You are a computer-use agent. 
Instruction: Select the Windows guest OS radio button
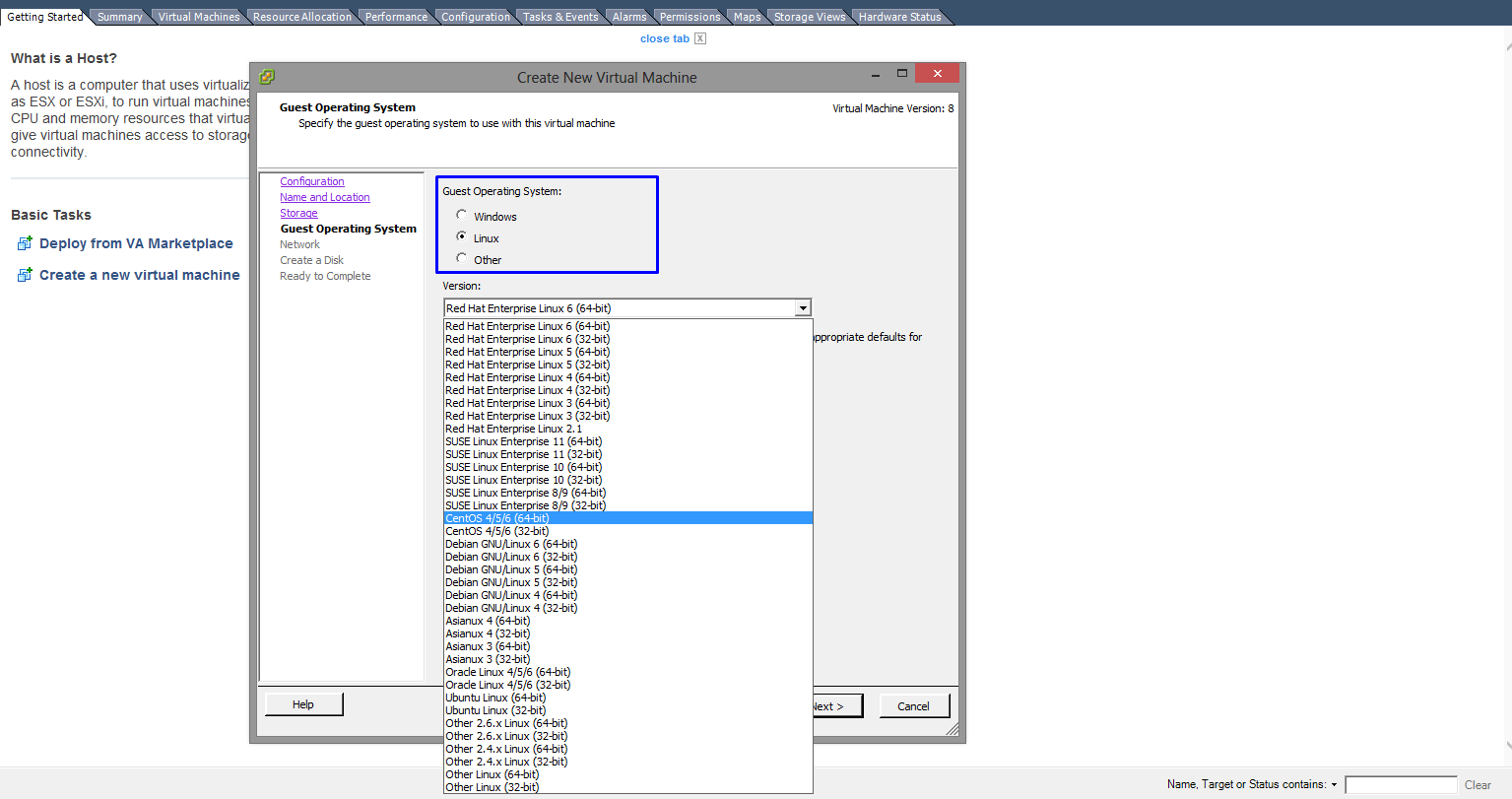pos(462,215)
